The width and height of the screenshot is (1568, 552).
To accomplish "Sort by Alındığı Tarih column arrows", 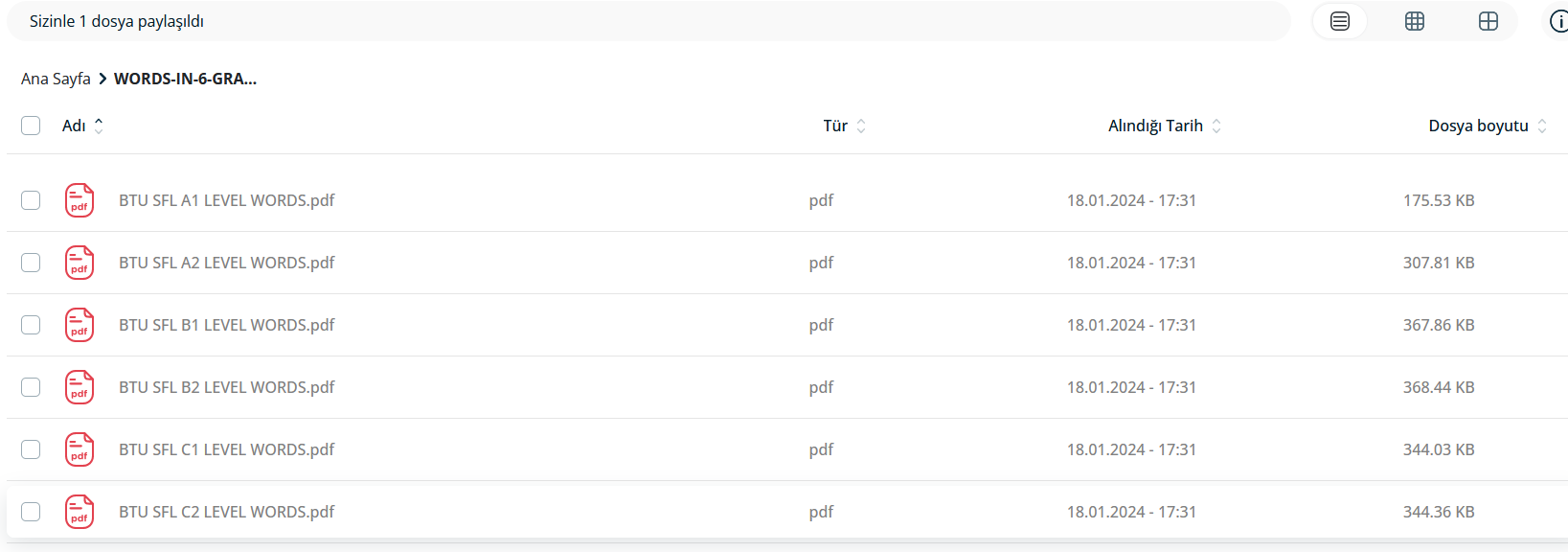I will 1216,126.
